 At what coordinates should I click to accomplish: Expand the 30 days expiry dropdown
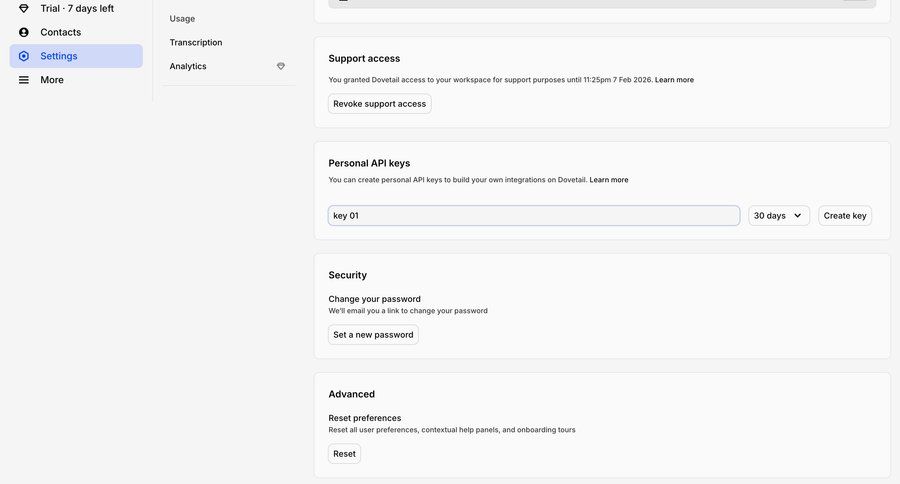(779, 216)
